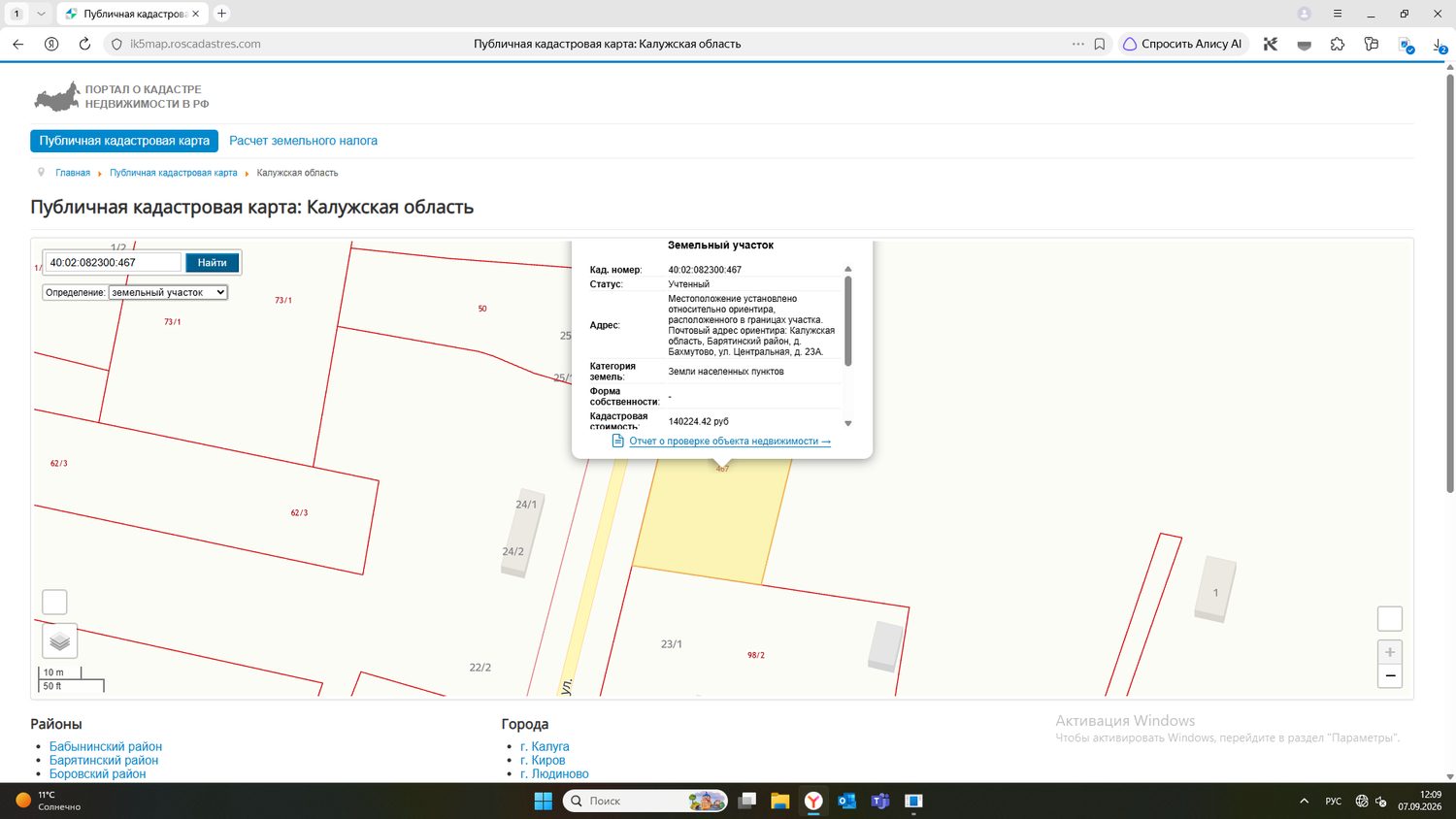This screenshot has width=1456, height=819.
Task: Click the cadastral number search field
Action: [114, 263]
